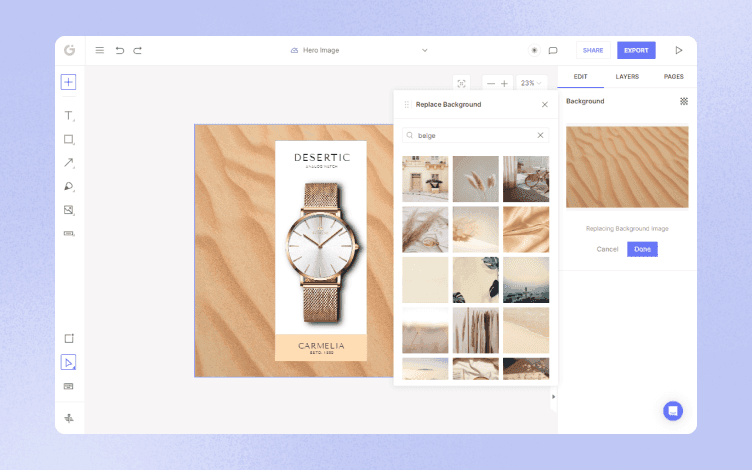The height and width of the screenshot is (470, 752).
Task: Click the EXPORT button
Action: [636, 50]
